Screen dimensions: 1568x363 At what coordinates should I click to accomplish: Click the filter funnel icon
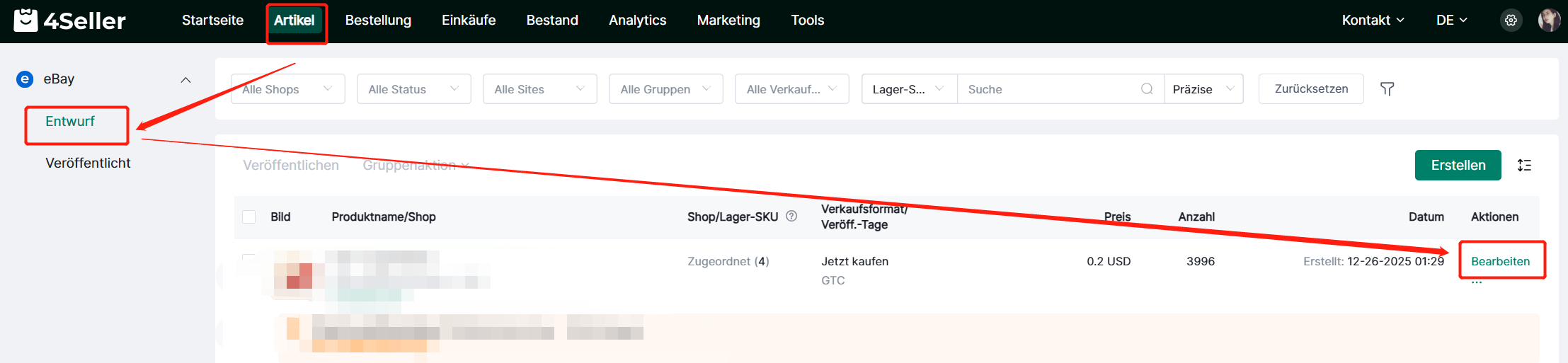(x=1387, y=89)
